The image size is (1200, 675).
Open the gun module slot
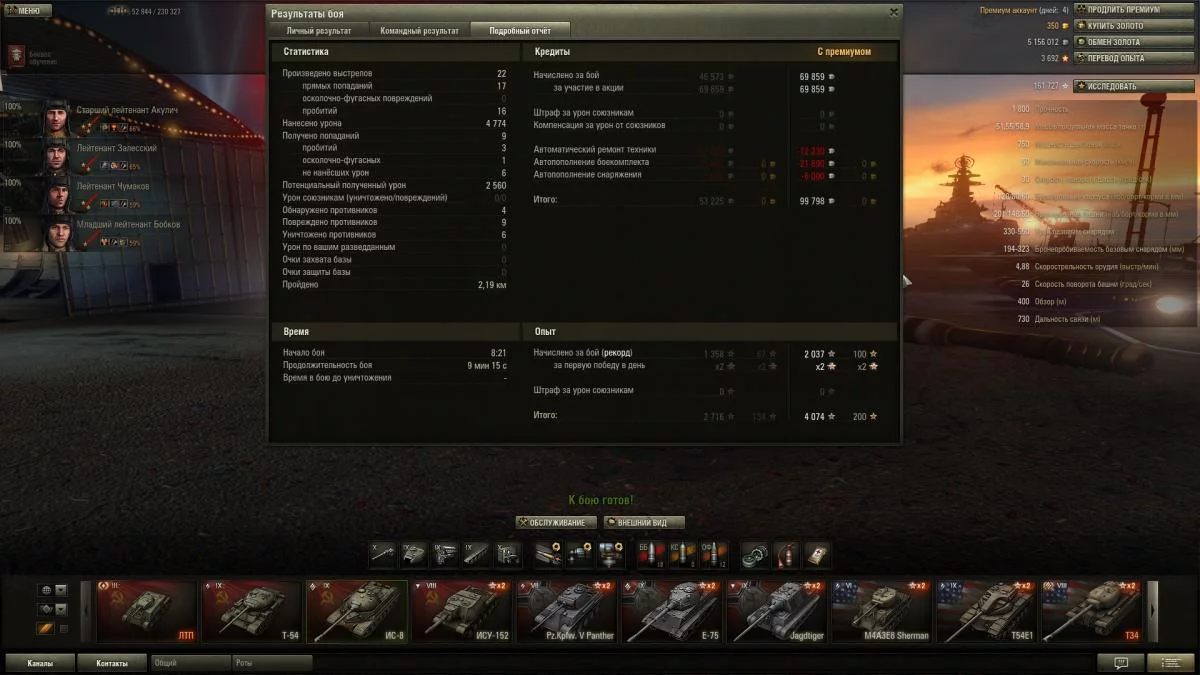point(383,554)
